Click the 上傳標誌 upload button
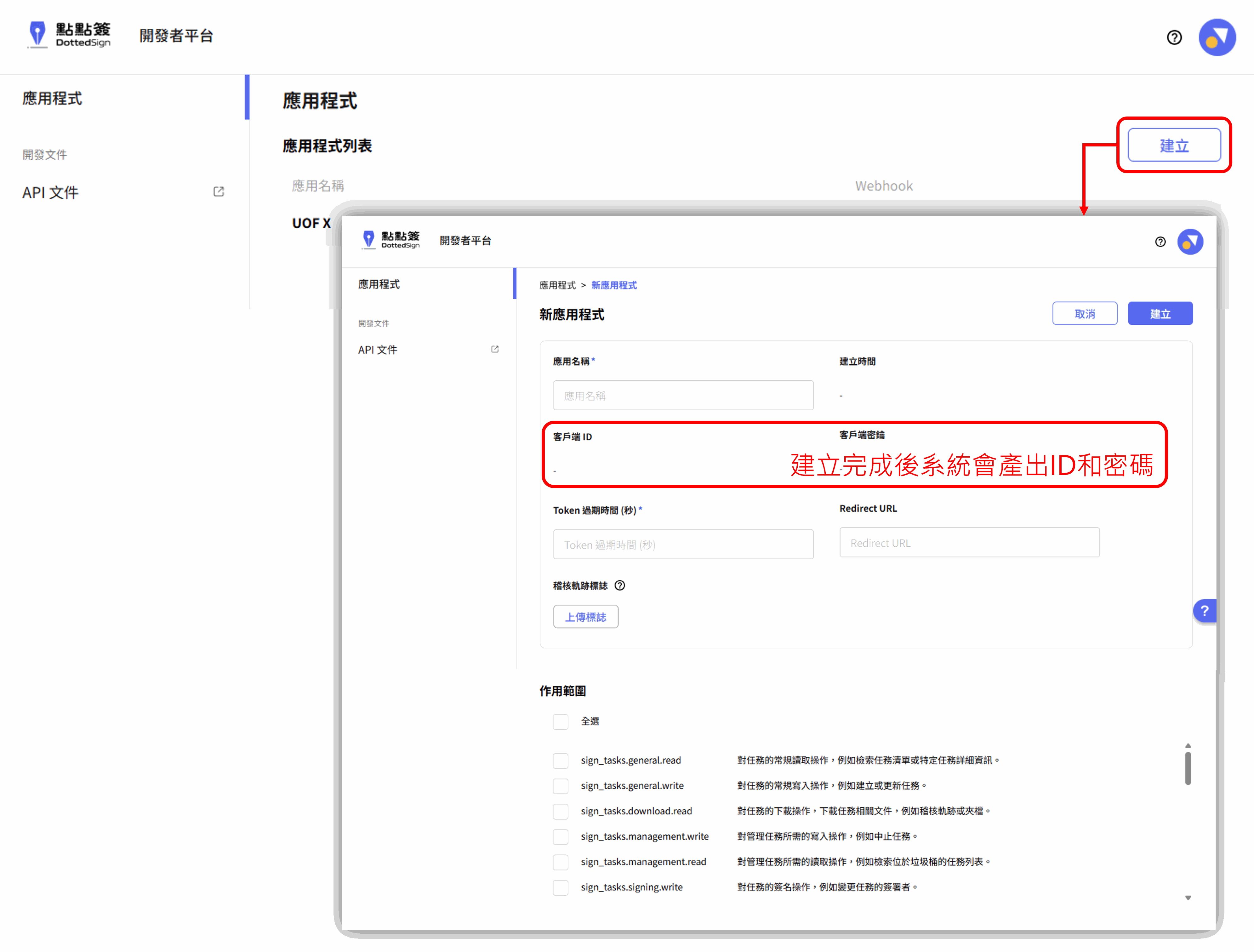The image size is (1254, 952). 586,617
